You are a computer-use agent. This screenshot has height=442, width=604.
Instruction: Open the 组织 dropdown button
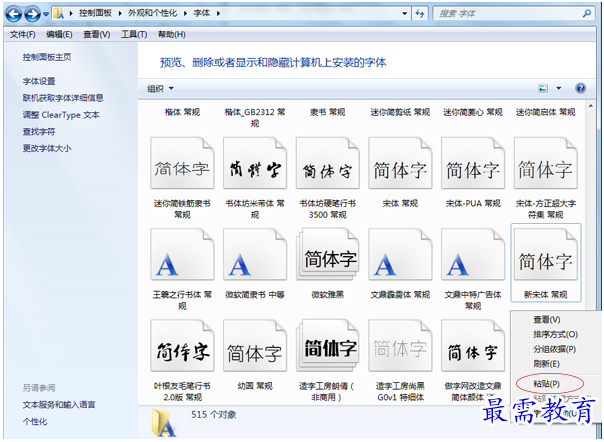coord(160,89)
